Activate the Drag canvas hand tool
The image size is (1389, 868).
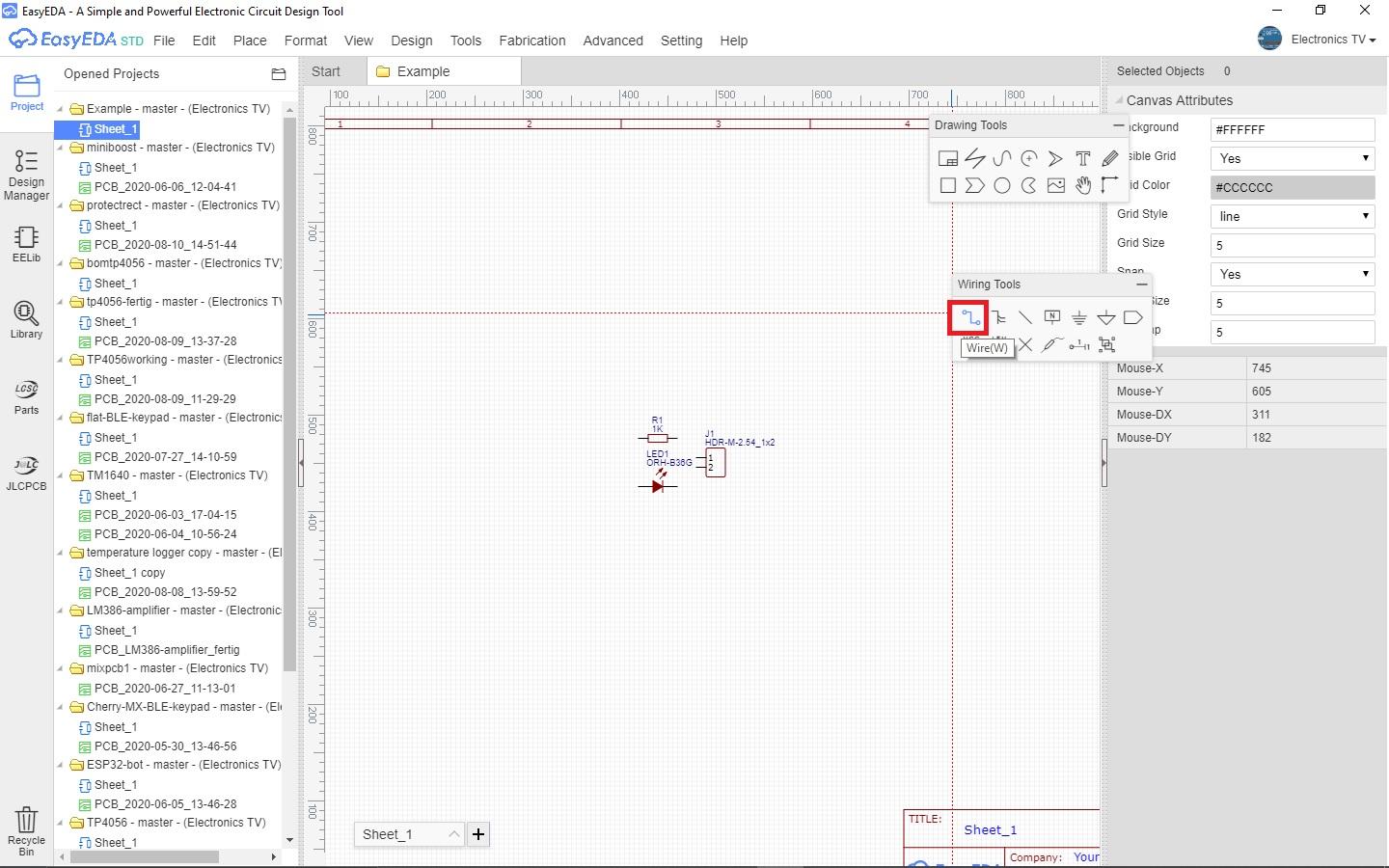[x=1083, y=185]
